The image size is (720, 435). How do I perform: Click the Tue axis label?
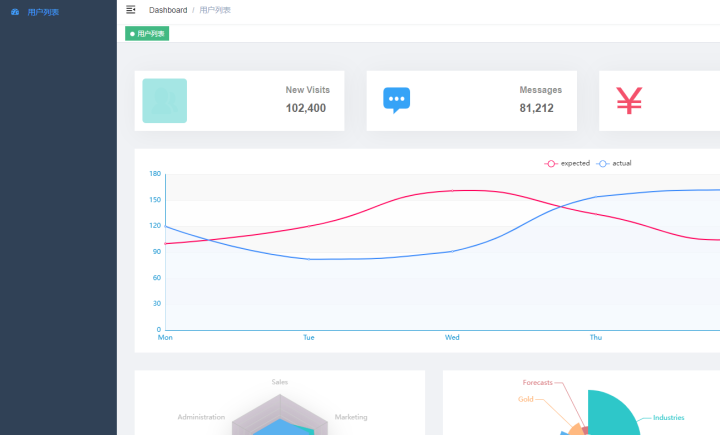pyautogui.click(x=309, y=337)
